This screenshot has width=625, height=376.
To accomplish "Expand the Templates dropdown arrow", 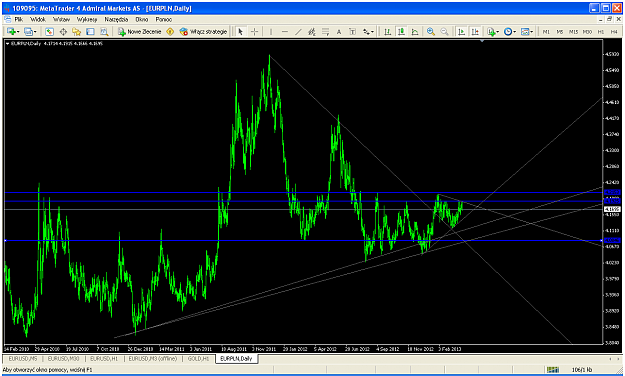I will click(532, 31).
